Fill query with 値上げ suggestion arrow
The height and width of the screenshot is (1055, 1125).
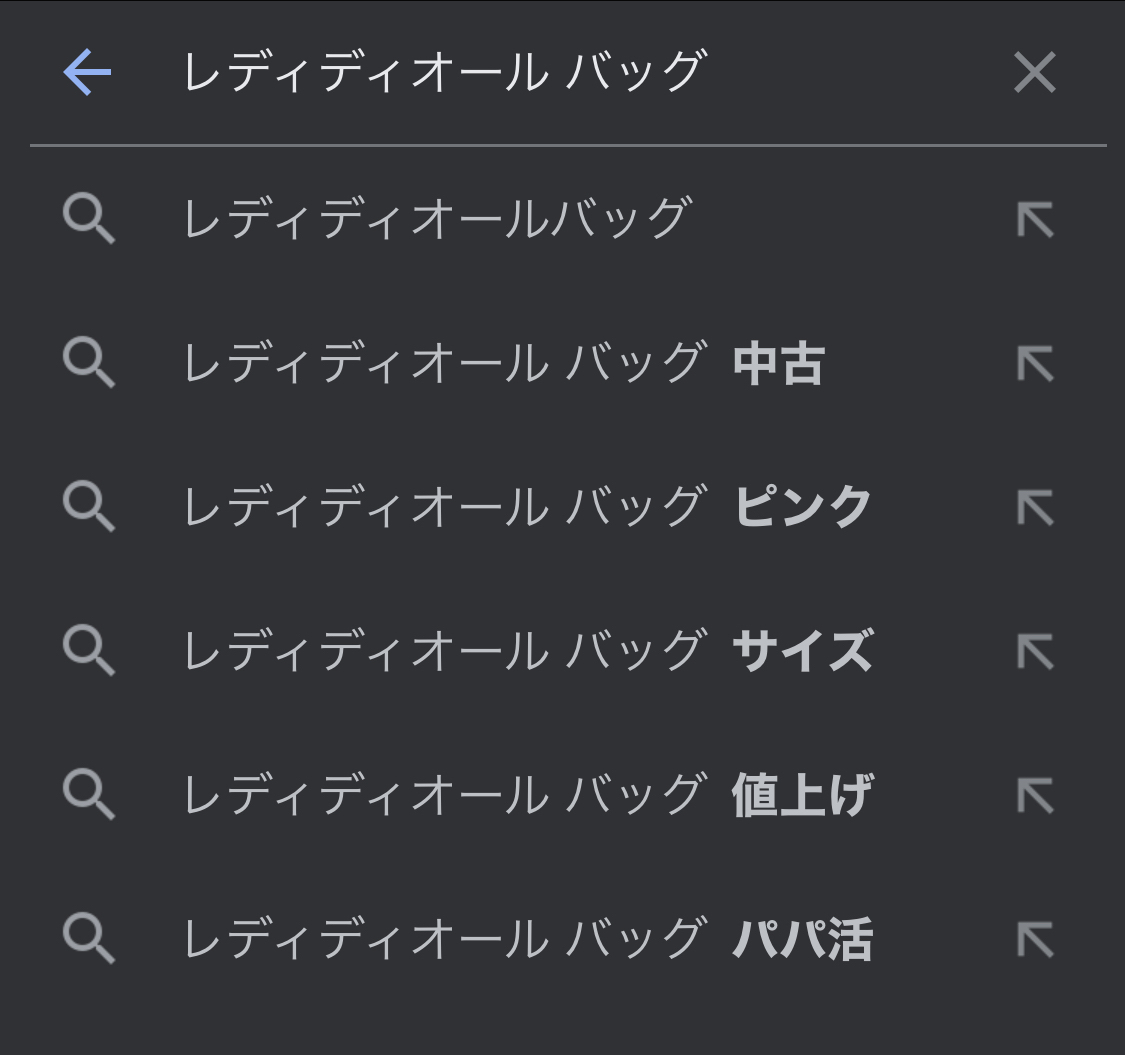[x=1035, y=795]
